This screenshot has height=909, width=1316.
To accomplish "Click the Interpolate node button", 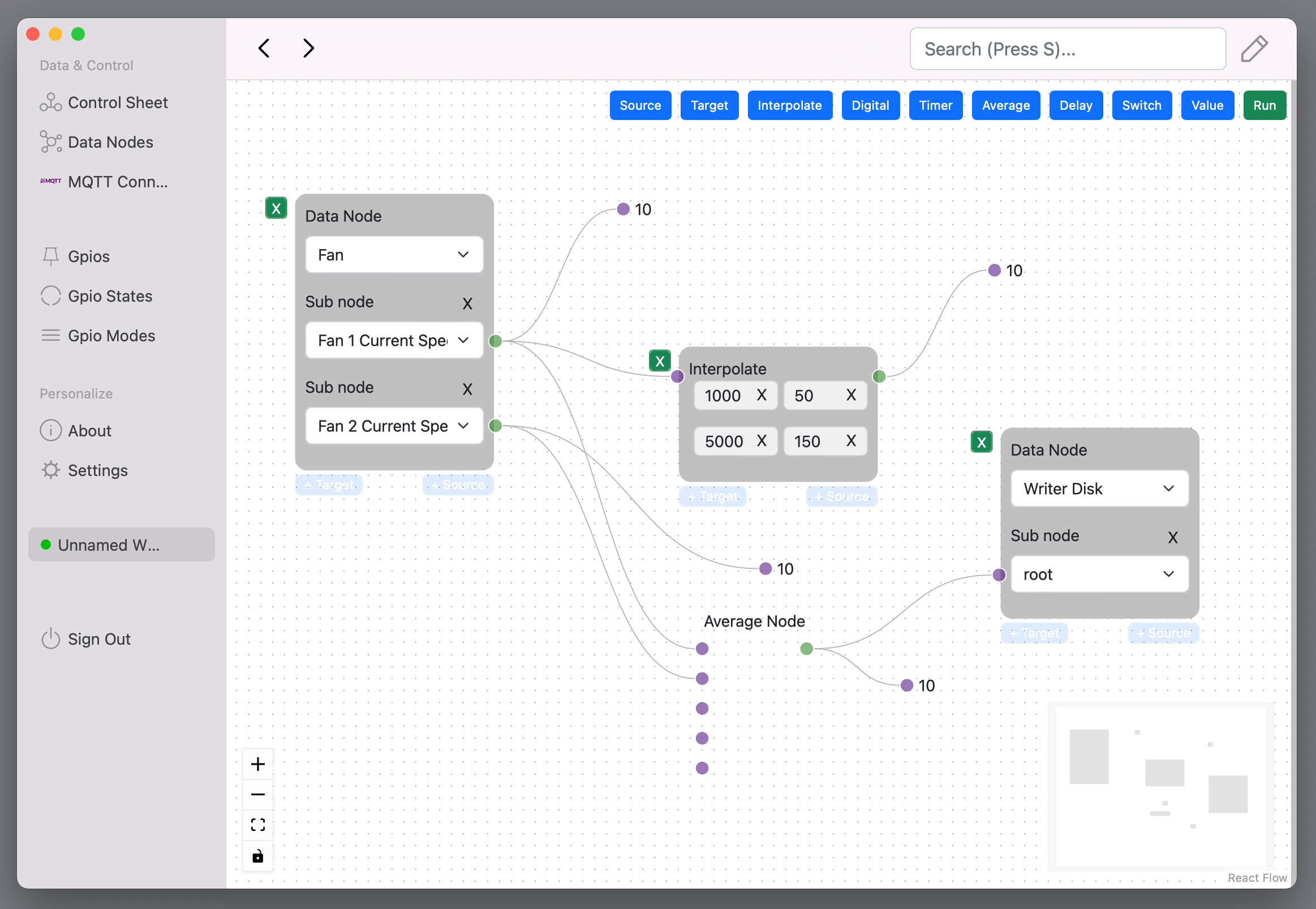I will pyautogui.click(x=789, y=104).
